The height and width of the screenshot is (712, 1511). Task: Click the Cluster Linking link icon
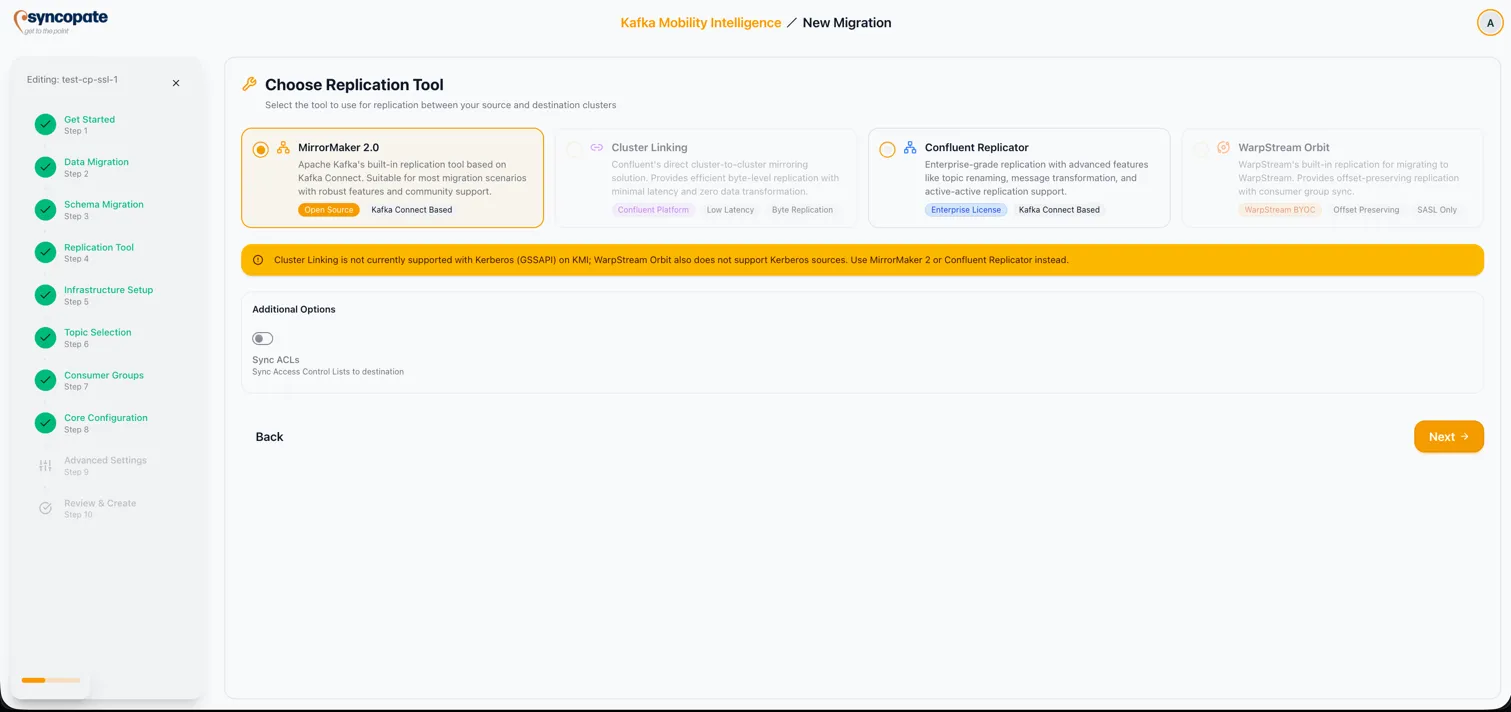(x=597, y=147)
